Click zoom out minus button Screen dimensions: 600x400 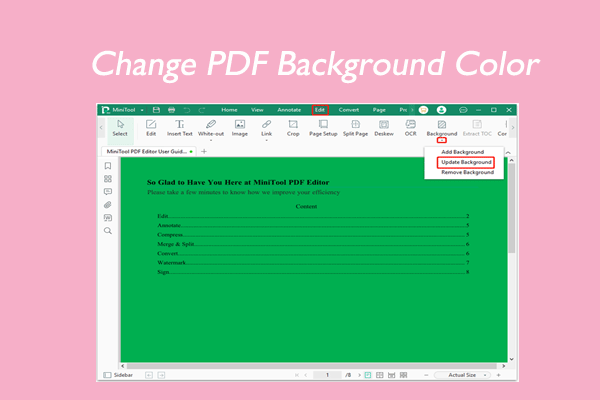(426, 375)
